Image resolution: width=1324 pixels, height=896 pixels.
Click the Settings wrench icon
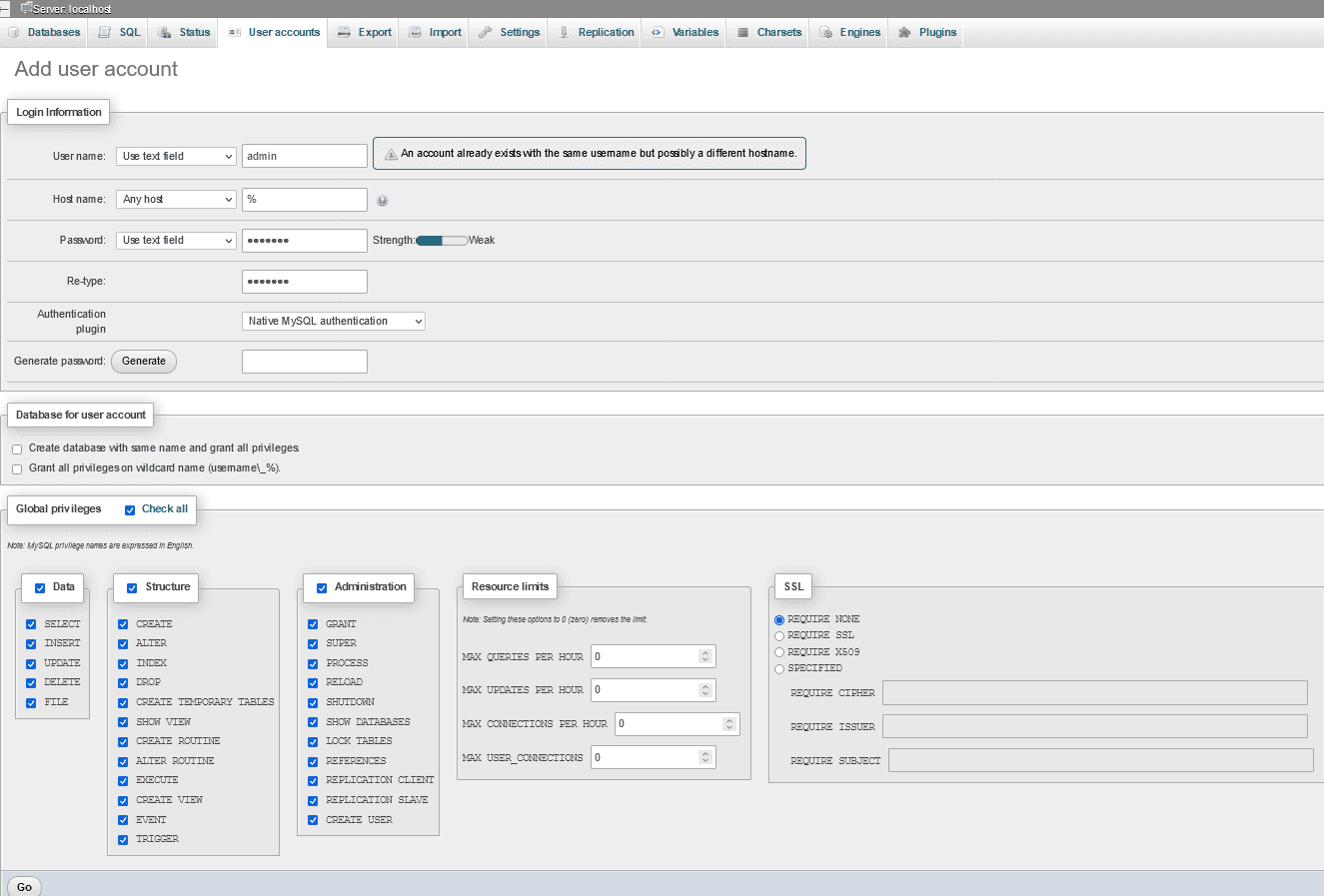tap(486, 33)
